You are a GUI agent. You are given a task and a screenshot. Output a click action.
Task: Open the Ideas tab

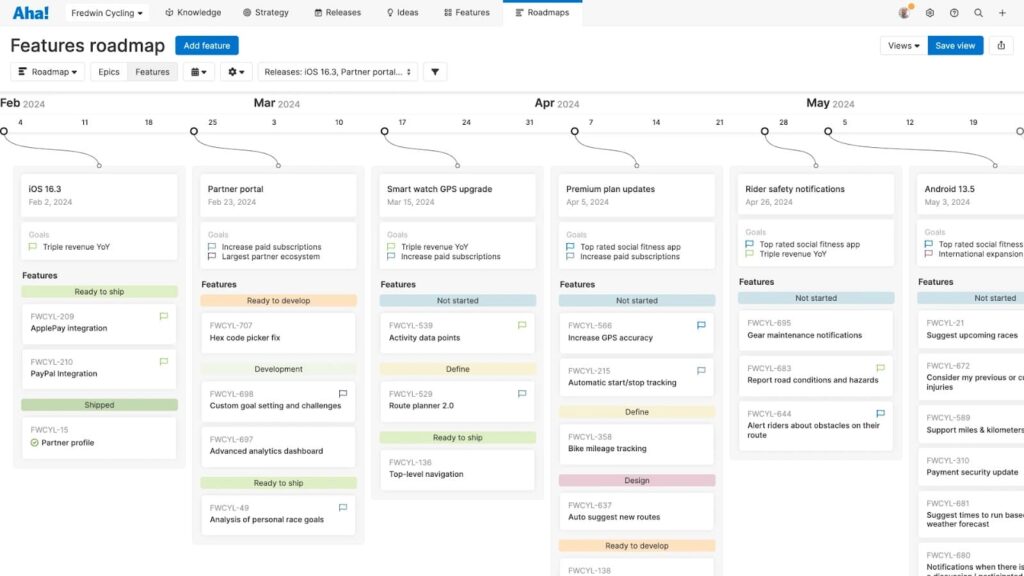coord(404,13)
